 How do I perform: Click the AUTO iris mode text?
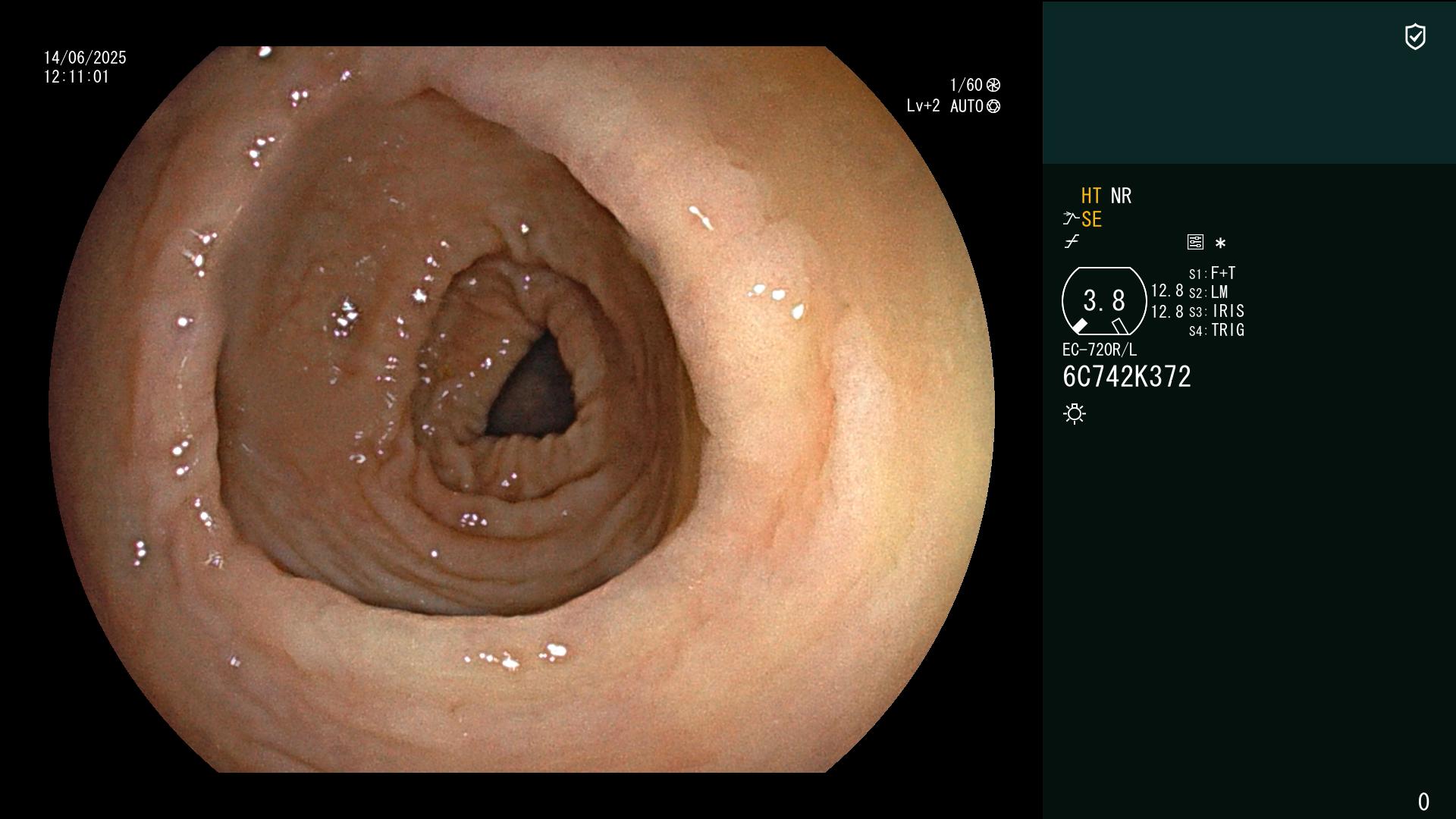click(967, 106)
